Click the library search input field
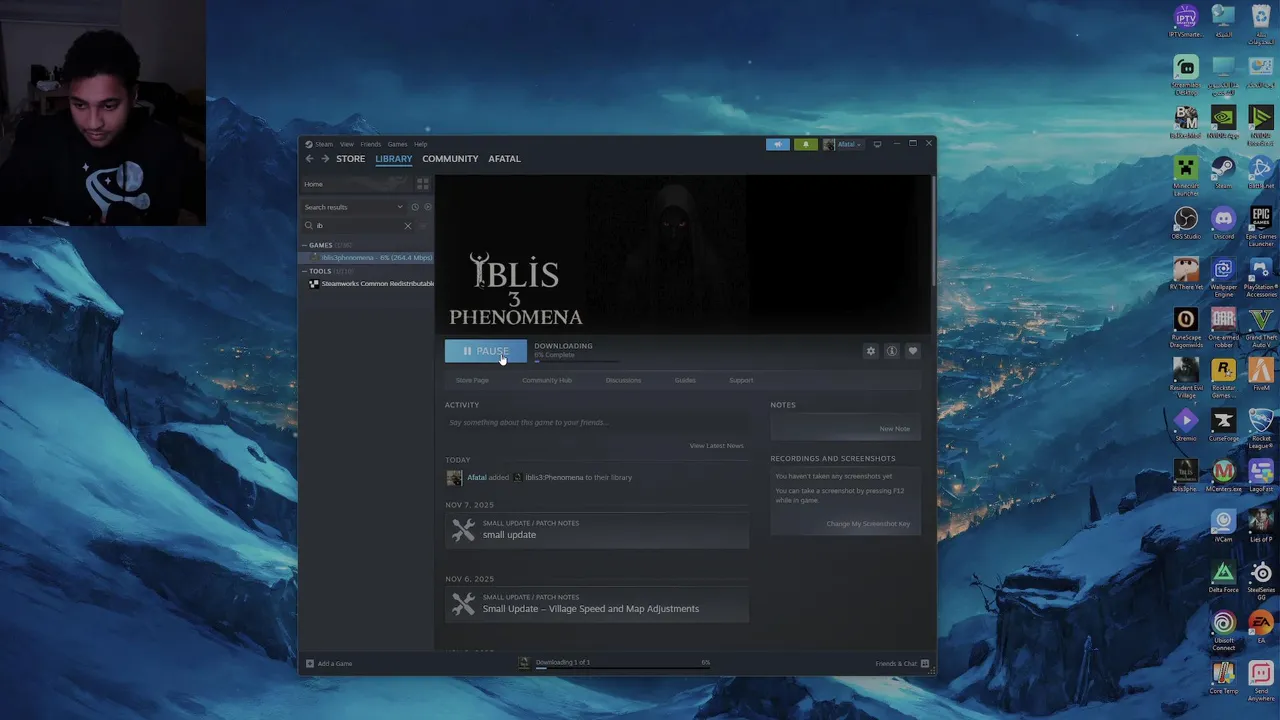Viewport: 1280px width, 720px height. (x=357, y=226)
